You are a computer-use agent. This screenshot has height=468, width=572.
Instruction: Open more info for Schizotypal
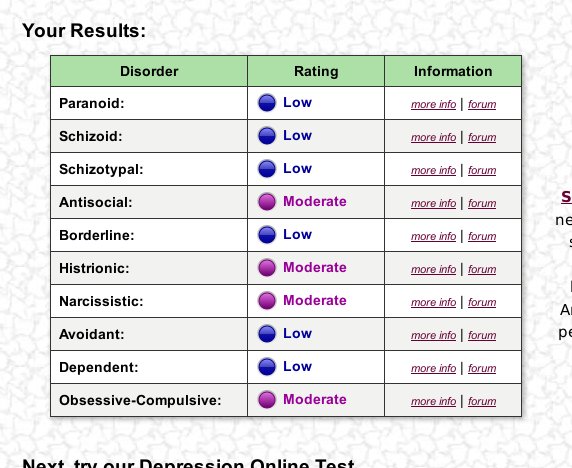coord(433,170)
